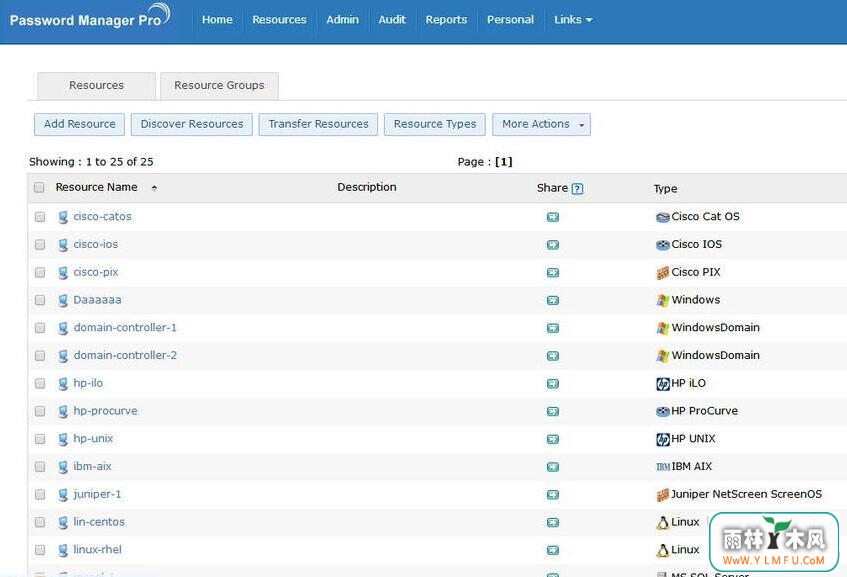This screenshot has width=847, height=577.
Task: Click Cisco Cat OS type icon
Action: point(662,217)
